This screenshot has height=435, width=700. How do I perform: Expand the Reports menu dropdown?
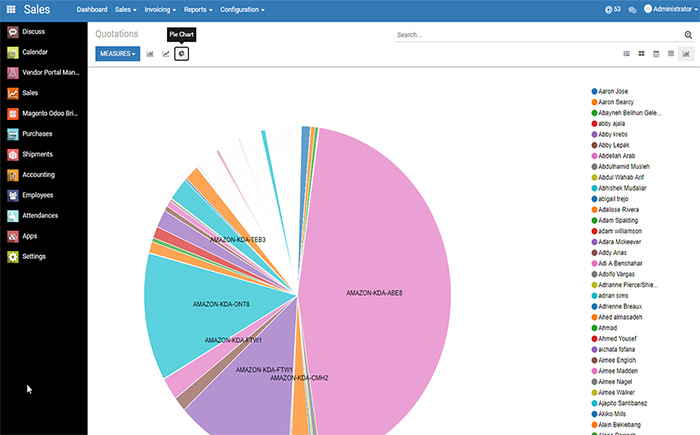click(x=198, y=9)
